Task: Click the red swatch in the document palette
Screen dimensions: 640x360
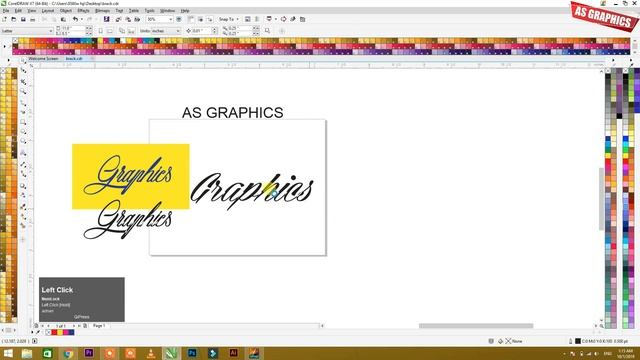Action: click(54, 333)
